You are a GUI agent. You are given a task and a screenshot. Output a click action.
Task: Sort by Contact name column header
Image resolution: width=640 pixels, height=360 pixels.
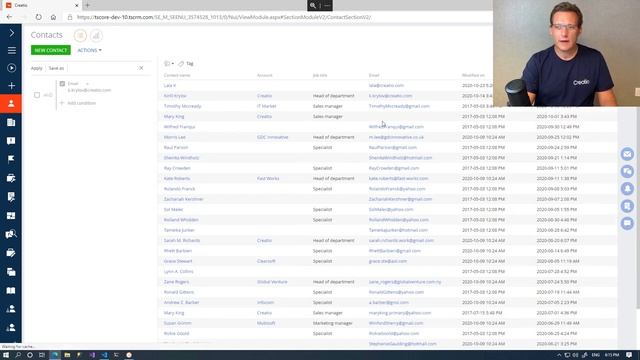click(x=177, y=76)
